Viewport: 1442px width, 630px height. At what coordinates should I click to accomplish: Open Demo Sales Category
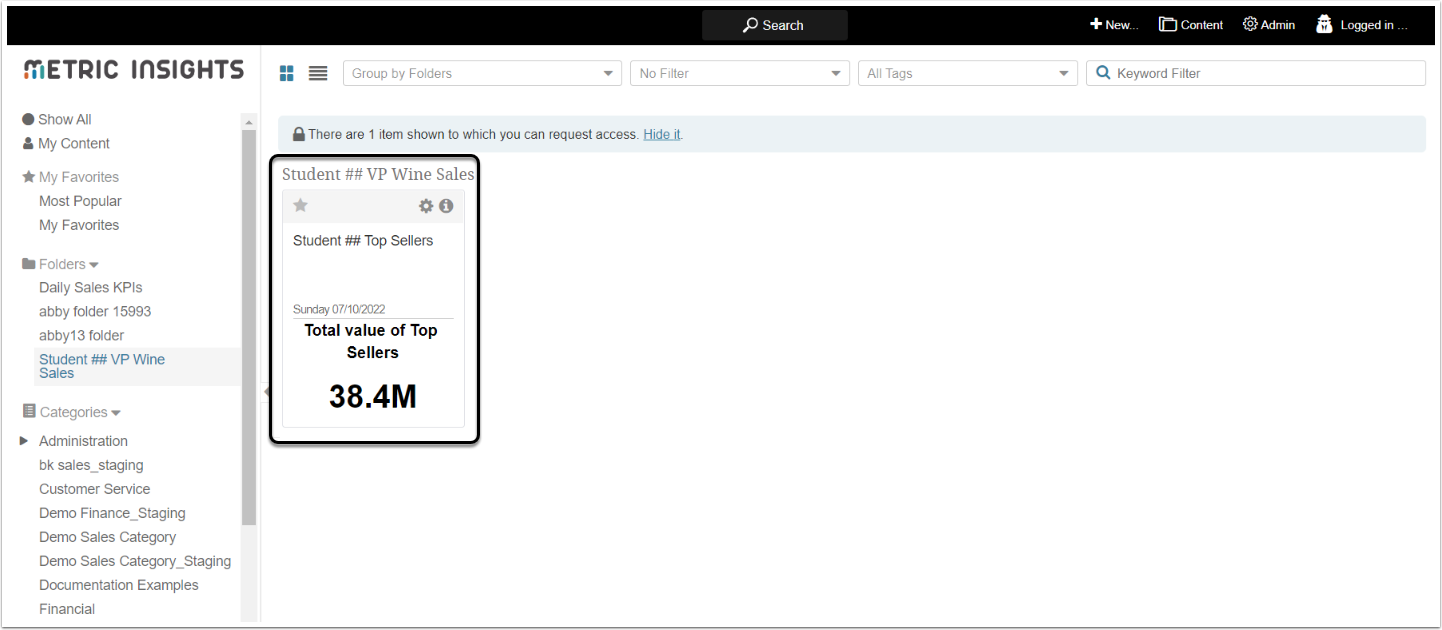point(108,537)
